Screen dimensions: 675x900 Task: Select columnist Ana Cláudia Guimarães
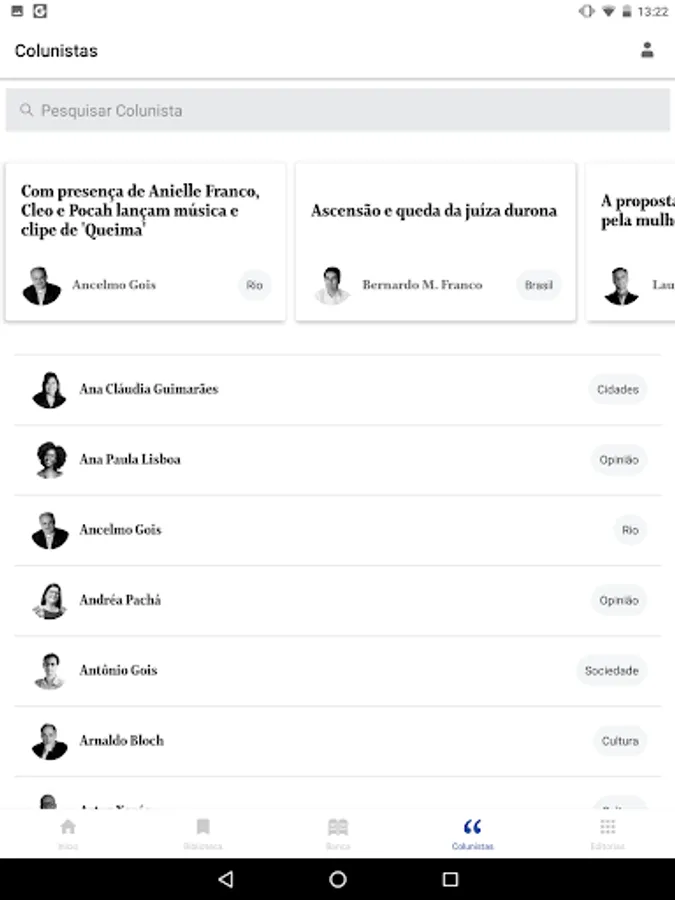coord(149,389)
